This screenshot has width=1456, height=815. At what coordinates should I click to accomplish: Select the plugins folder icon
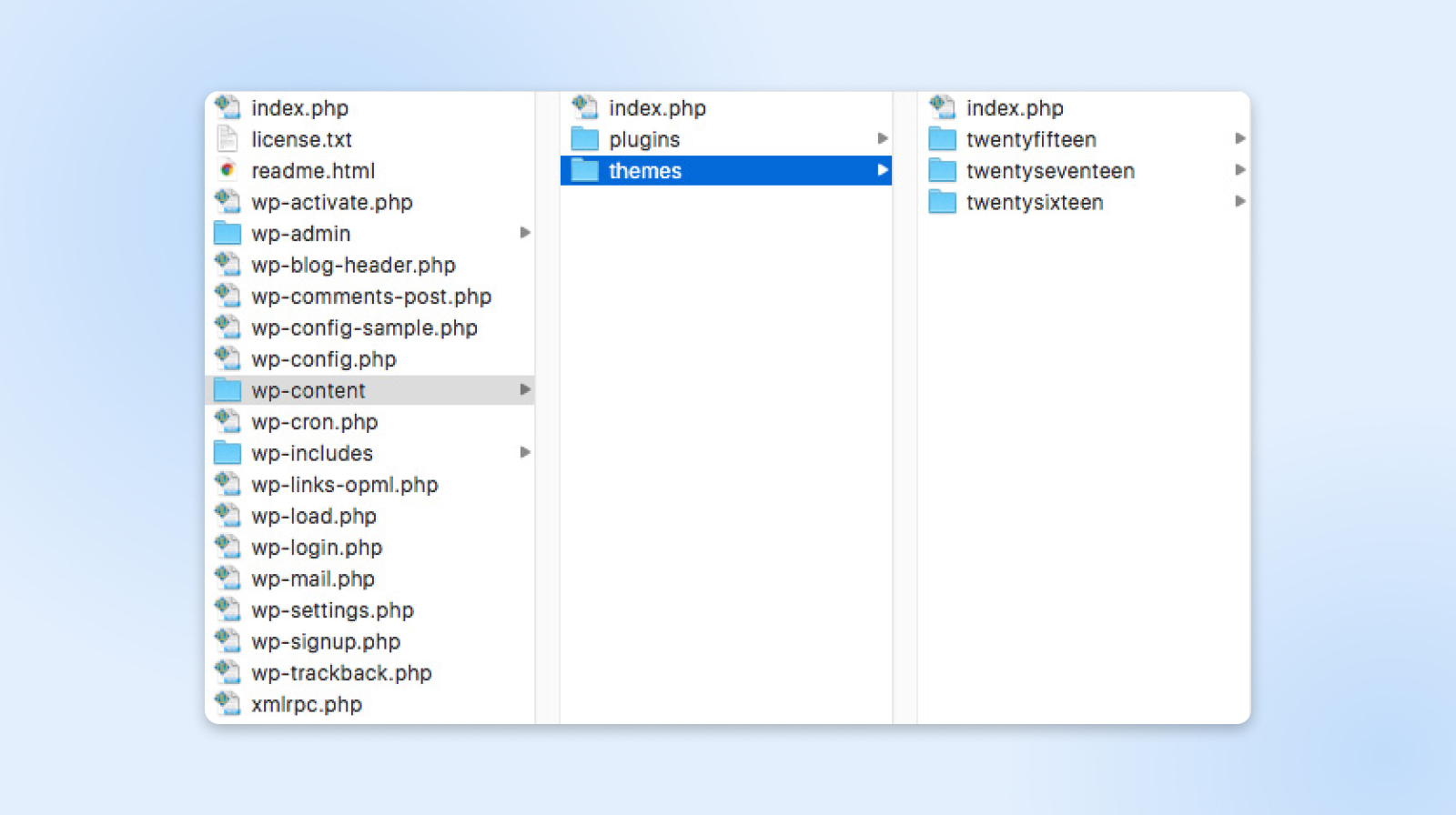pyautogui.click(x=584, y=139)
